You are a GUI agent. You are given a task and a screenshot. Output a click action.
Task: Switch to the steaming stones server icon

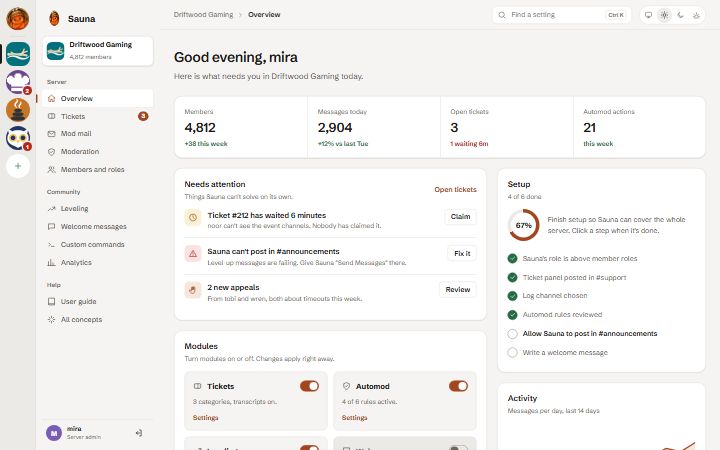(18, 110)
